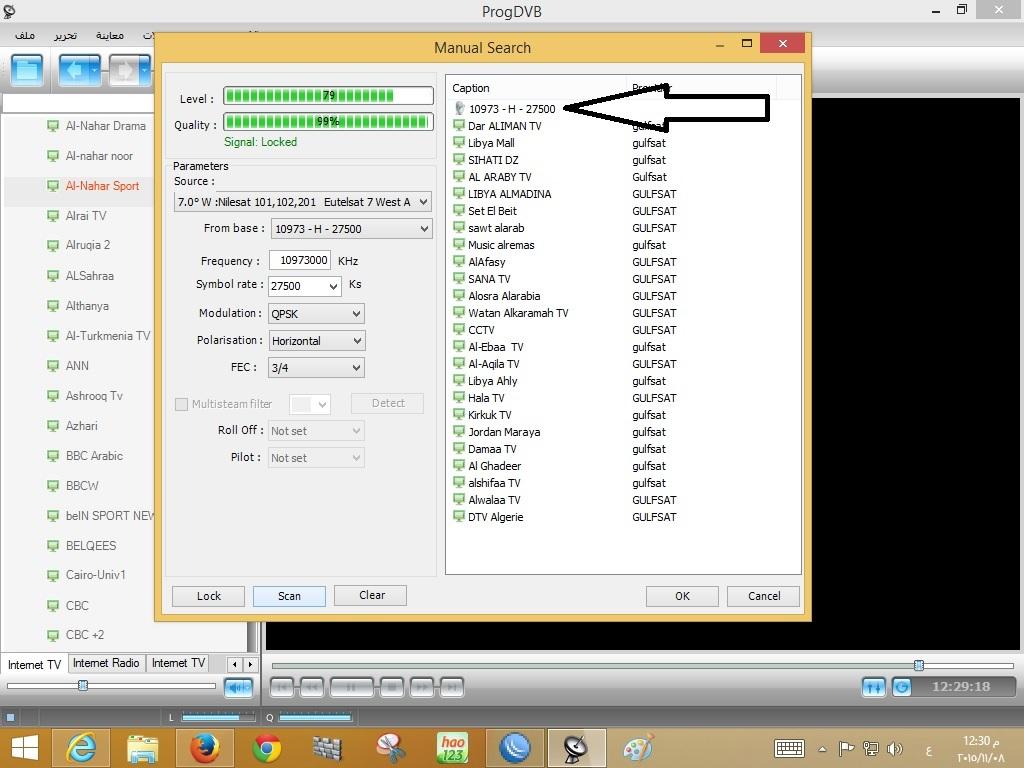
Task: Mute audio with the speaker button
Action: pos(238,687)
